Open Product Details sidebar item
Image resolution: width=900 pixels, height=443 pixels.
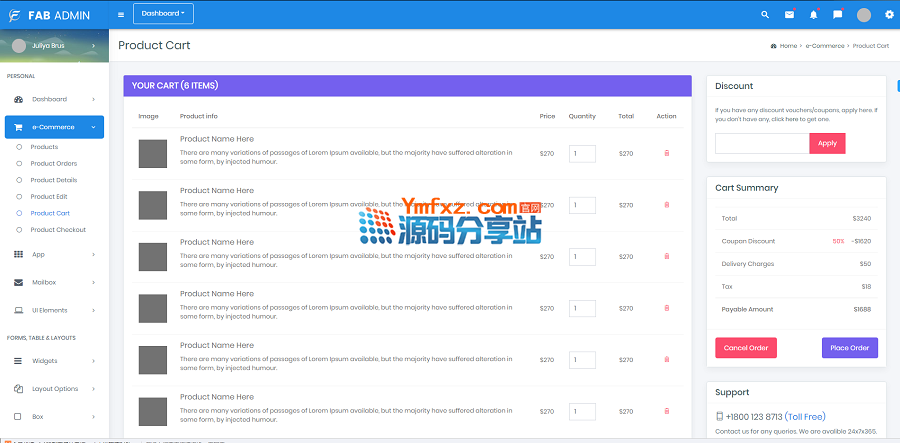(x=53, y=180)
